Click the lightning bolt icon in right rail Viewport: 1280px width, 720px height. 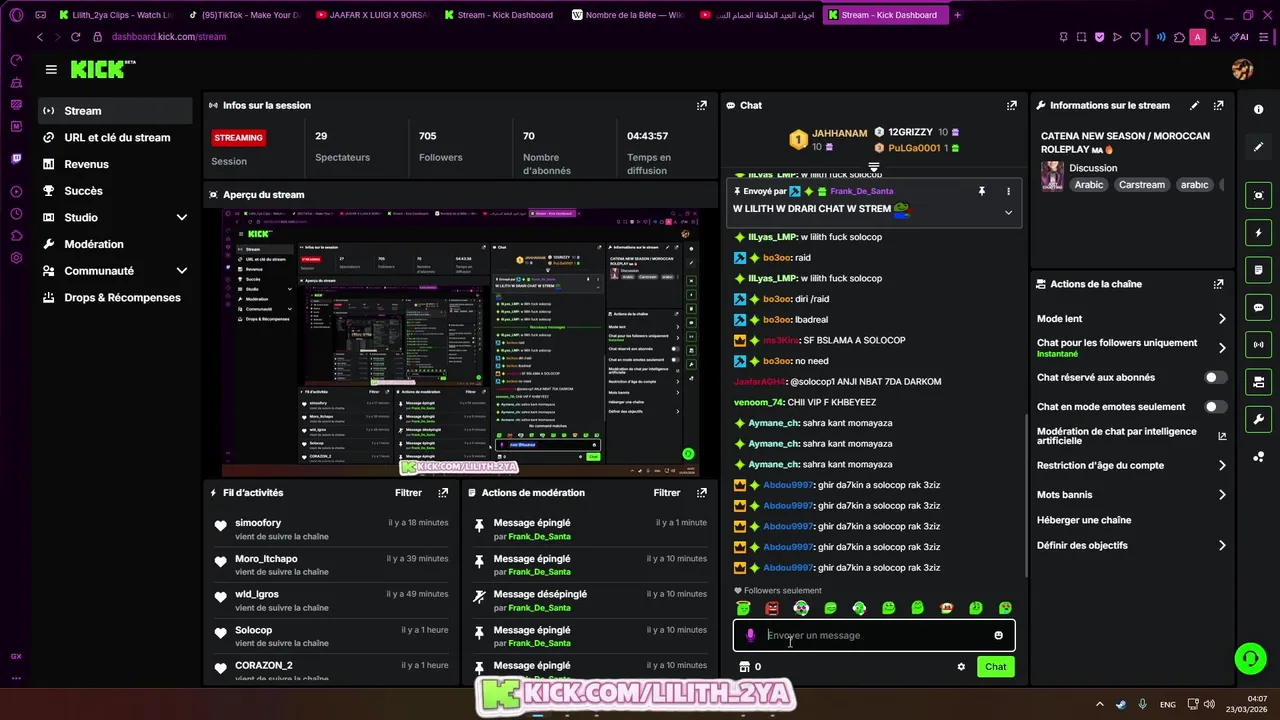tap(1259, 233)
